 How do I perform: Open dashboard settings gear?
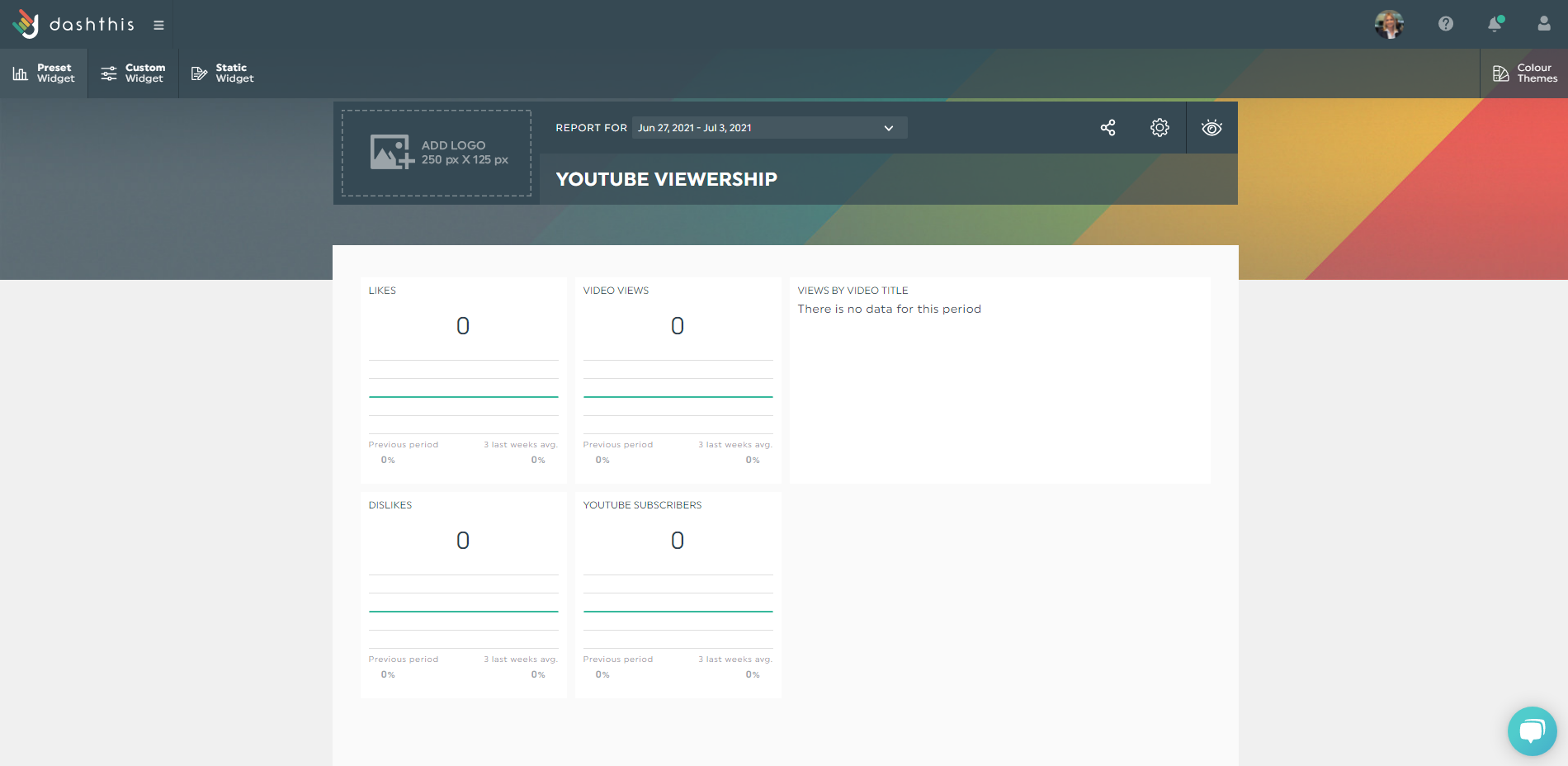click(1159, 128)
